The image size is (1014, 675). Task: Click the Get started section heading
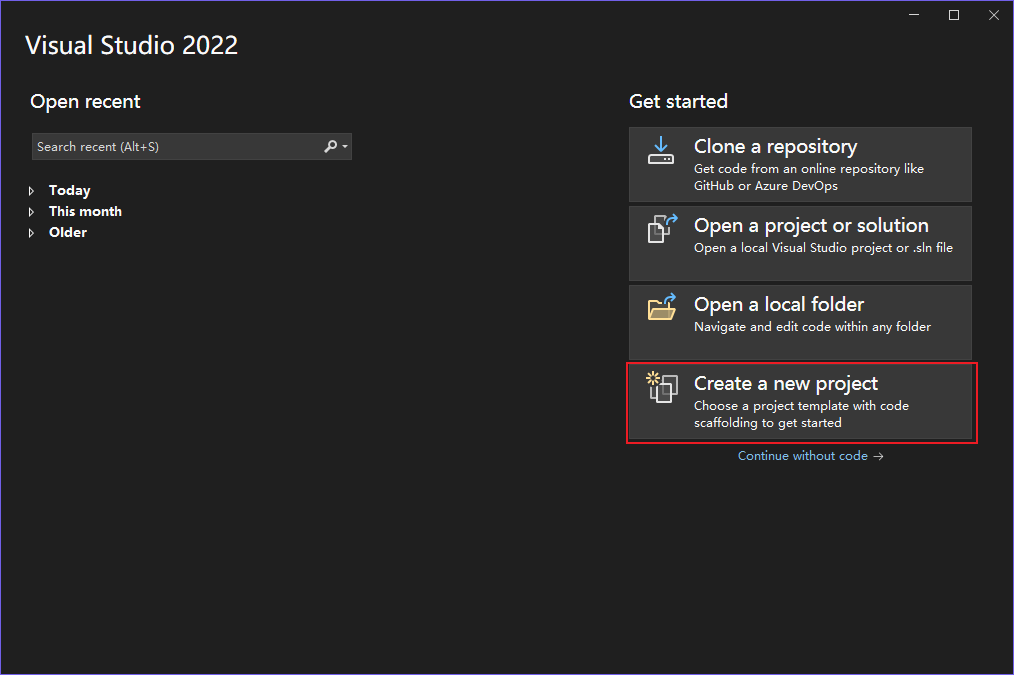678,101
